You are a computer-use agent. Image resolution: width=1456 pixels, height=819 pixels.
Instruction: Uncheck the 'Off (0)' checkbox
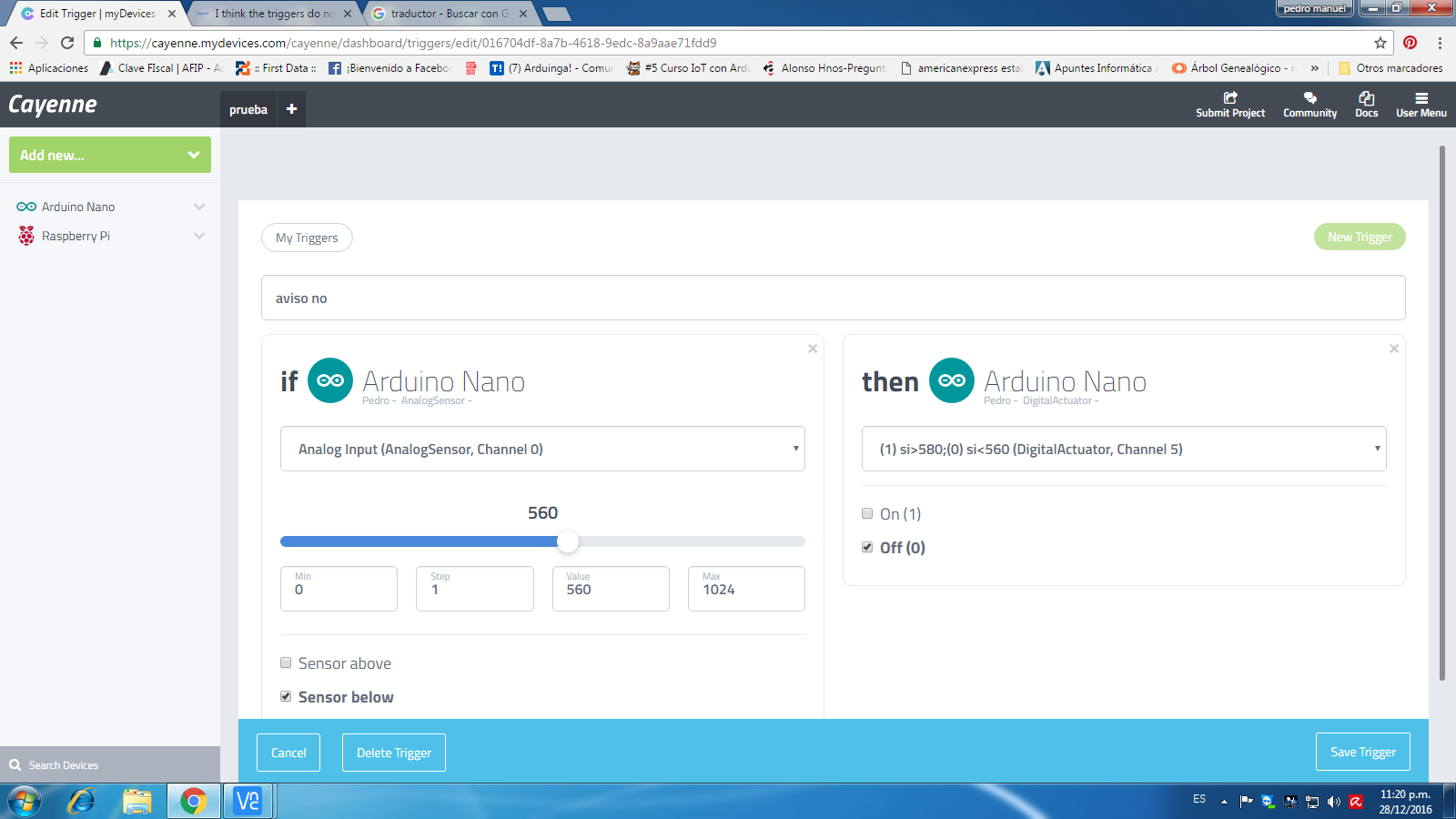[x=867, y=548]
